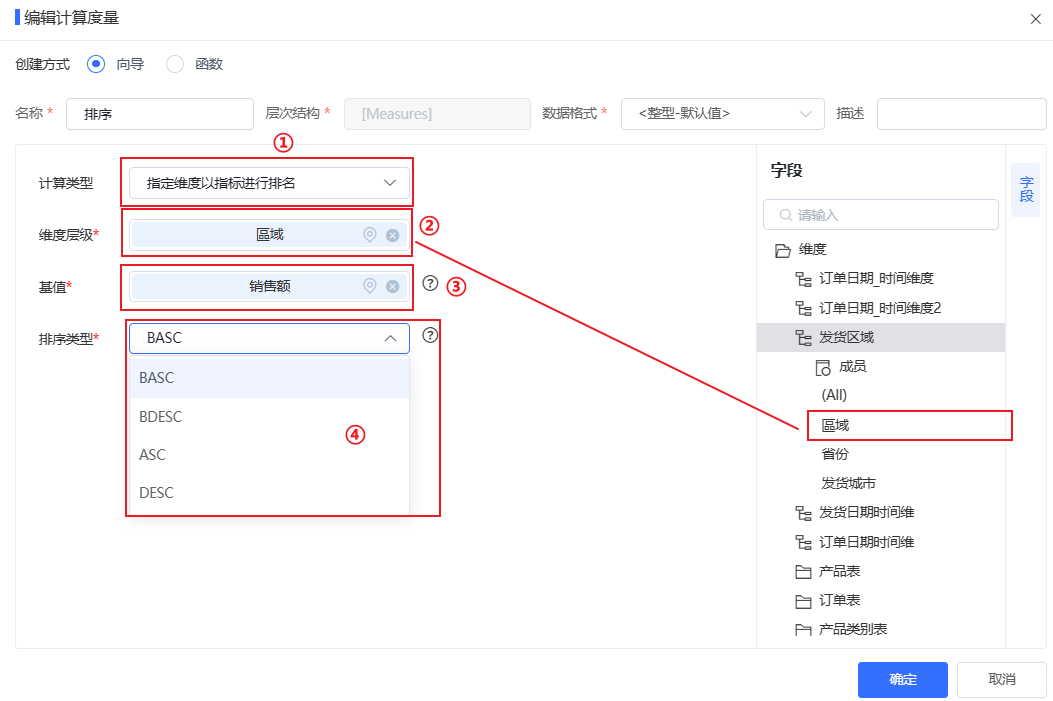
Task: Choose BASC from the sort type list
Action: (x=269, y=378)
